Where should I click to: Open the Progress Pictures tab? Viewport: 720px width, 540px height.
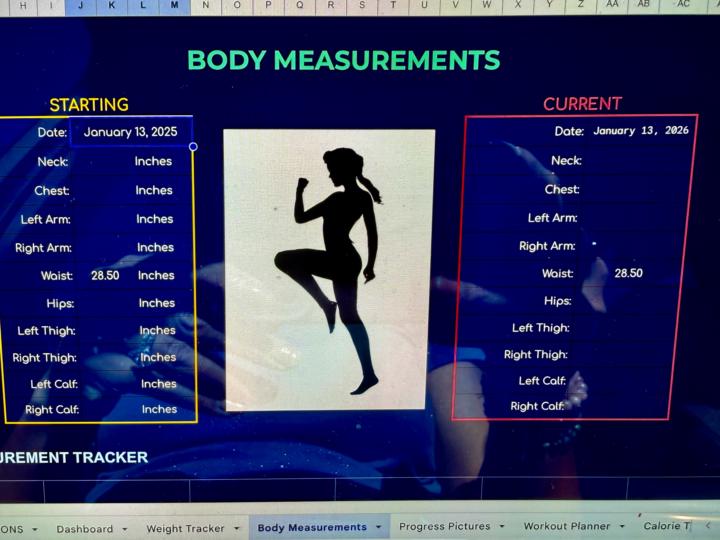444,526
